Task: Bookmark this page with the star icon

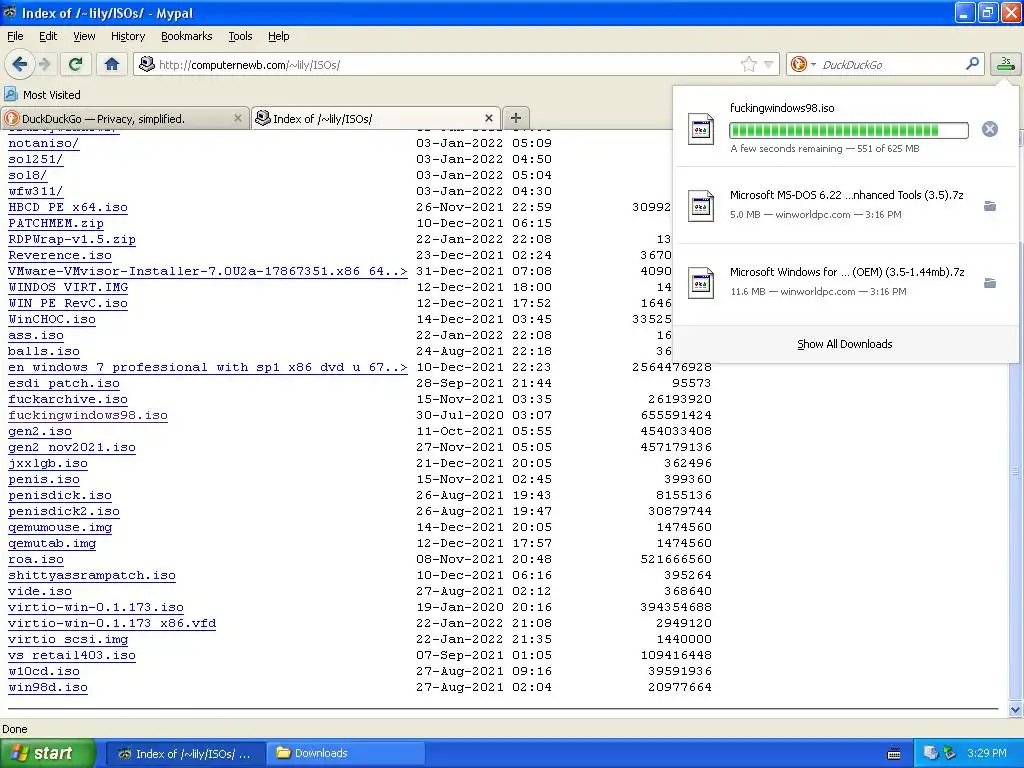Action: click(748, 64)
